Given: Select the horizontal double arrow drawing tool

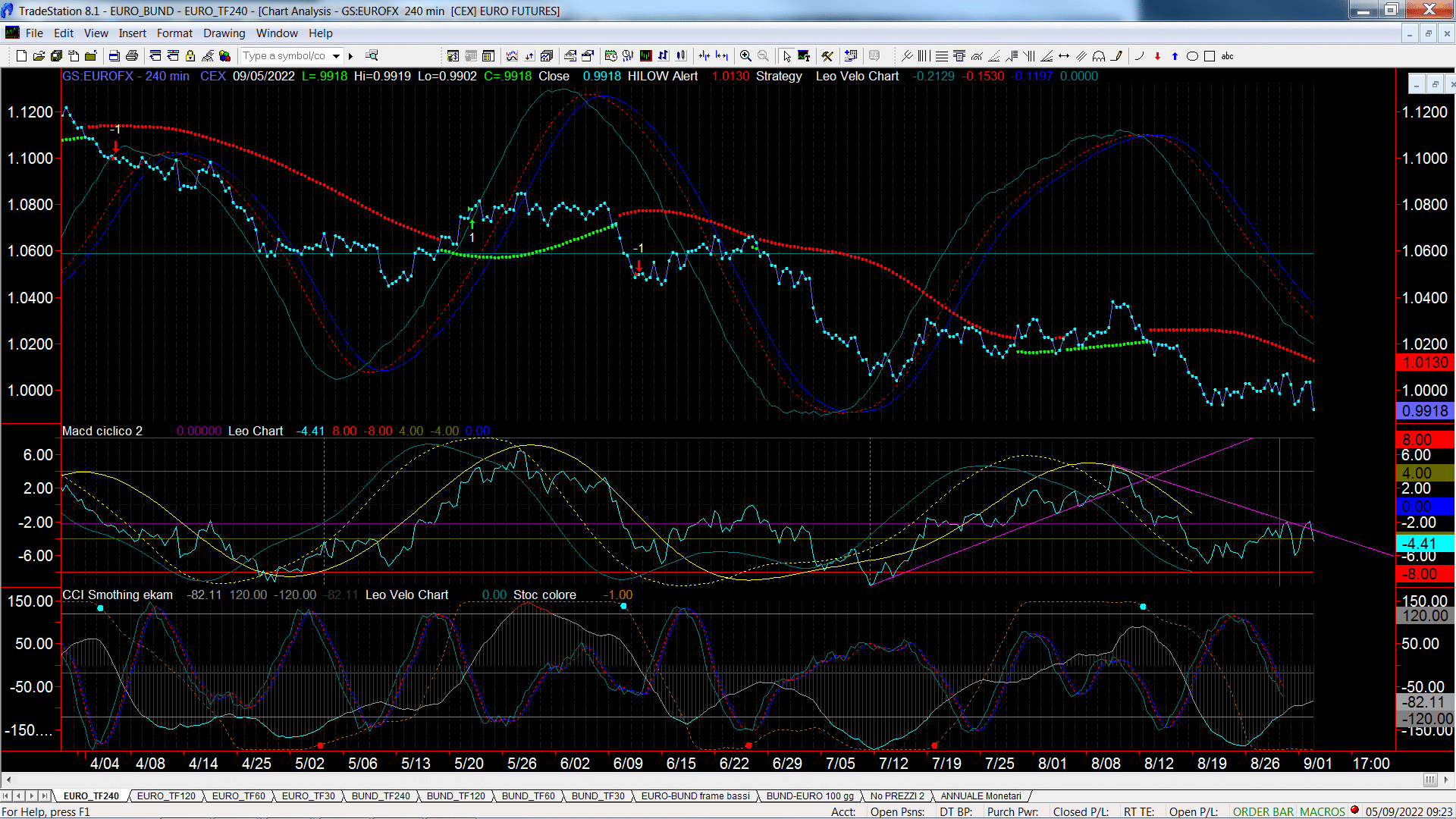Looking at the screenshot, I should tap(1064, 55).
